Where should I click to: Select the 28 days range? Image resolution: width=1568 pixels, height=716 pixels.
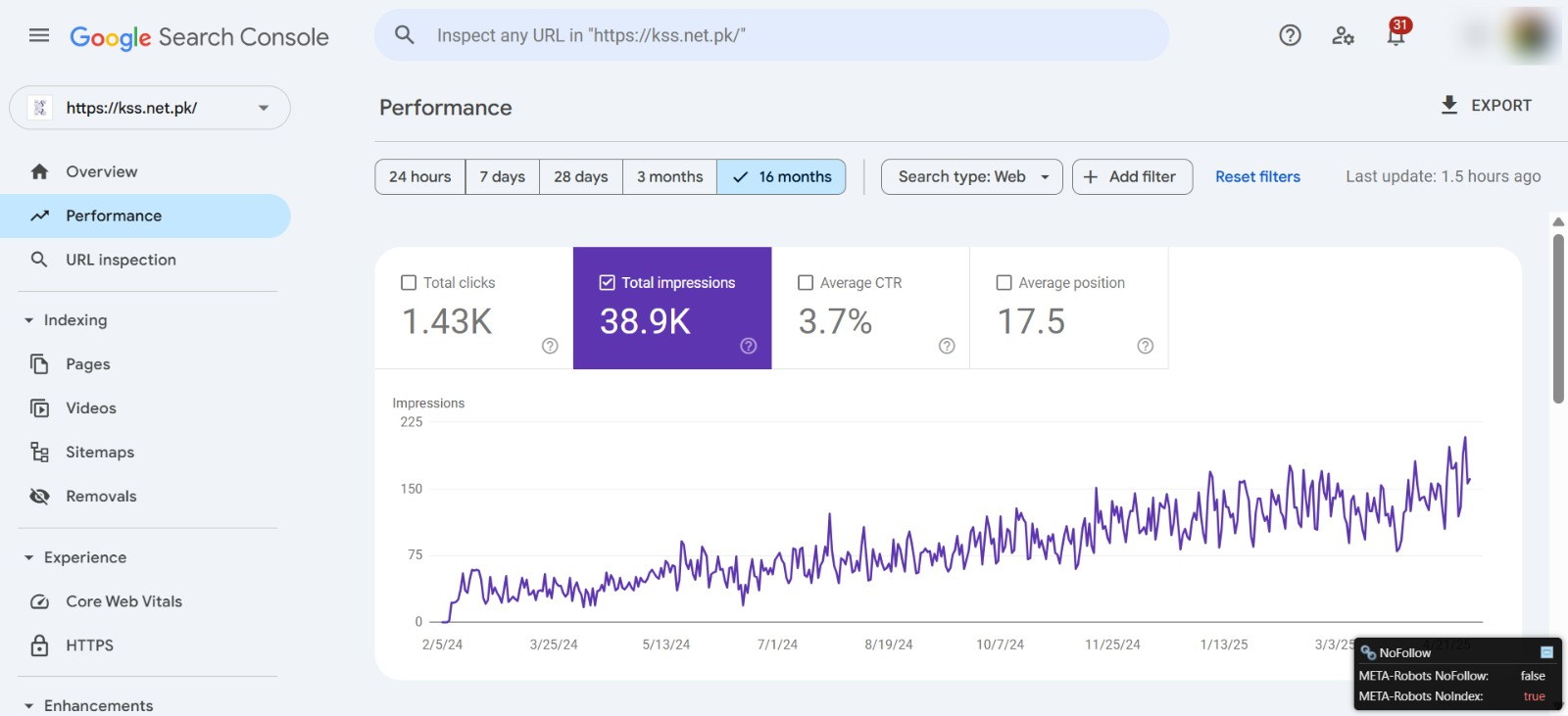(x=581, y=176)
